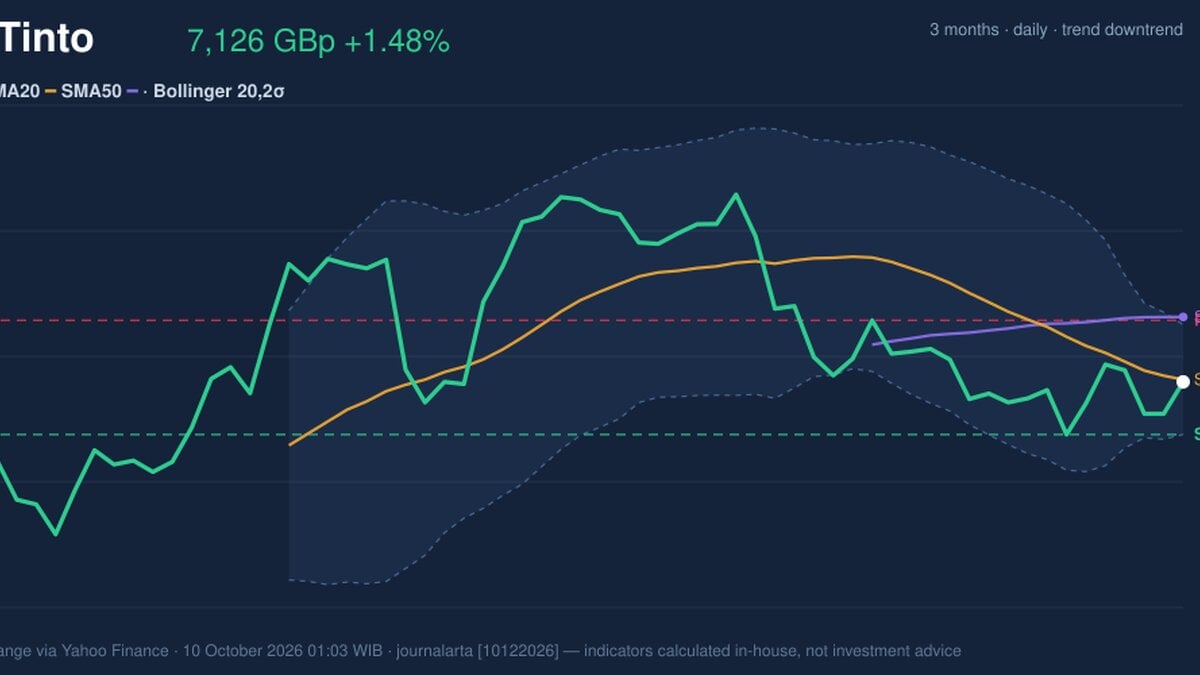This screenshot has width=1200, height=675.
Task: Toggle the partially visible SMA20 legend entry
Action: 19,91
